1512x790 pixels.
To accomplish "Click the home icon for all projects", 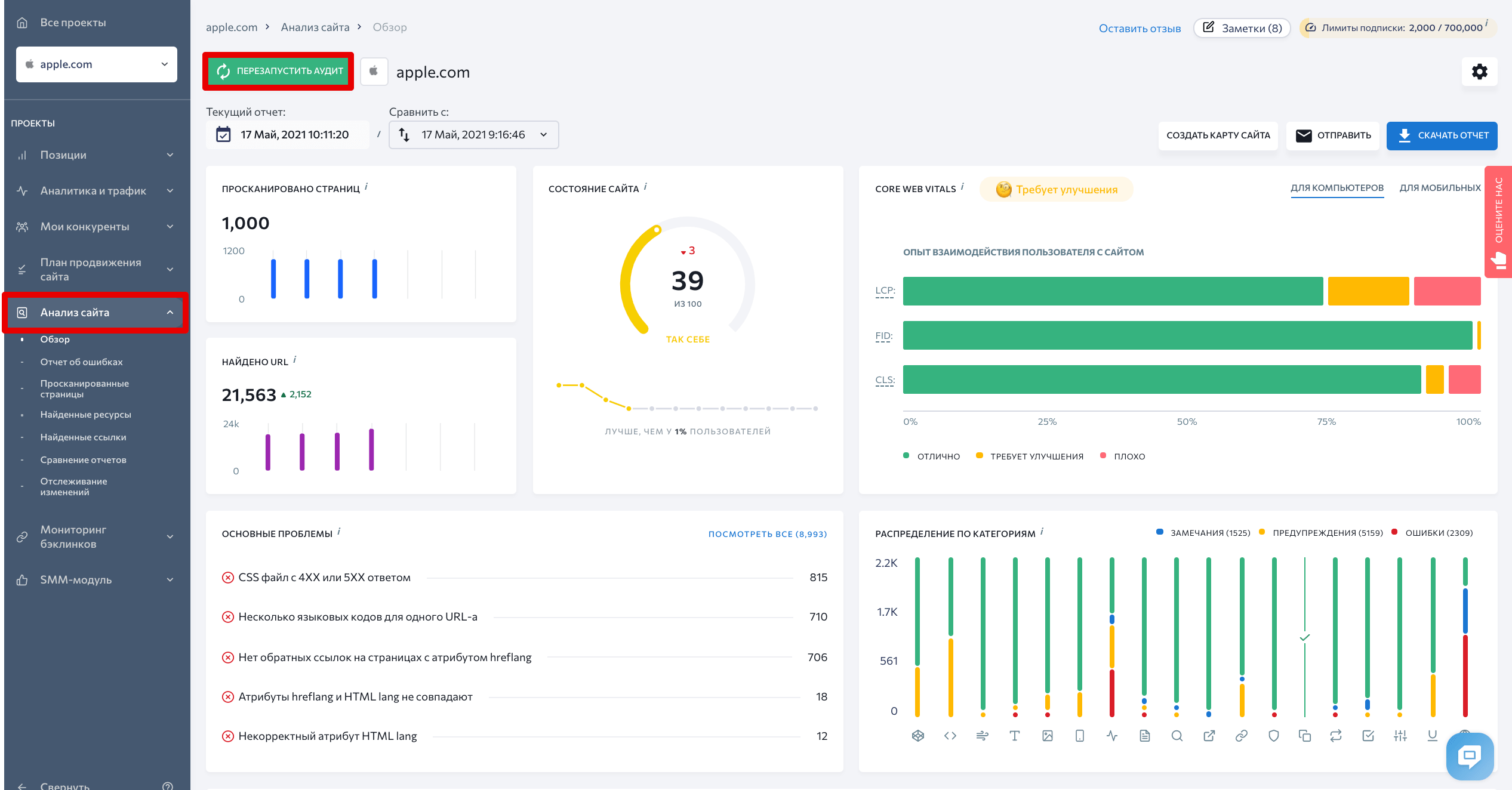I will coord(22,23).
